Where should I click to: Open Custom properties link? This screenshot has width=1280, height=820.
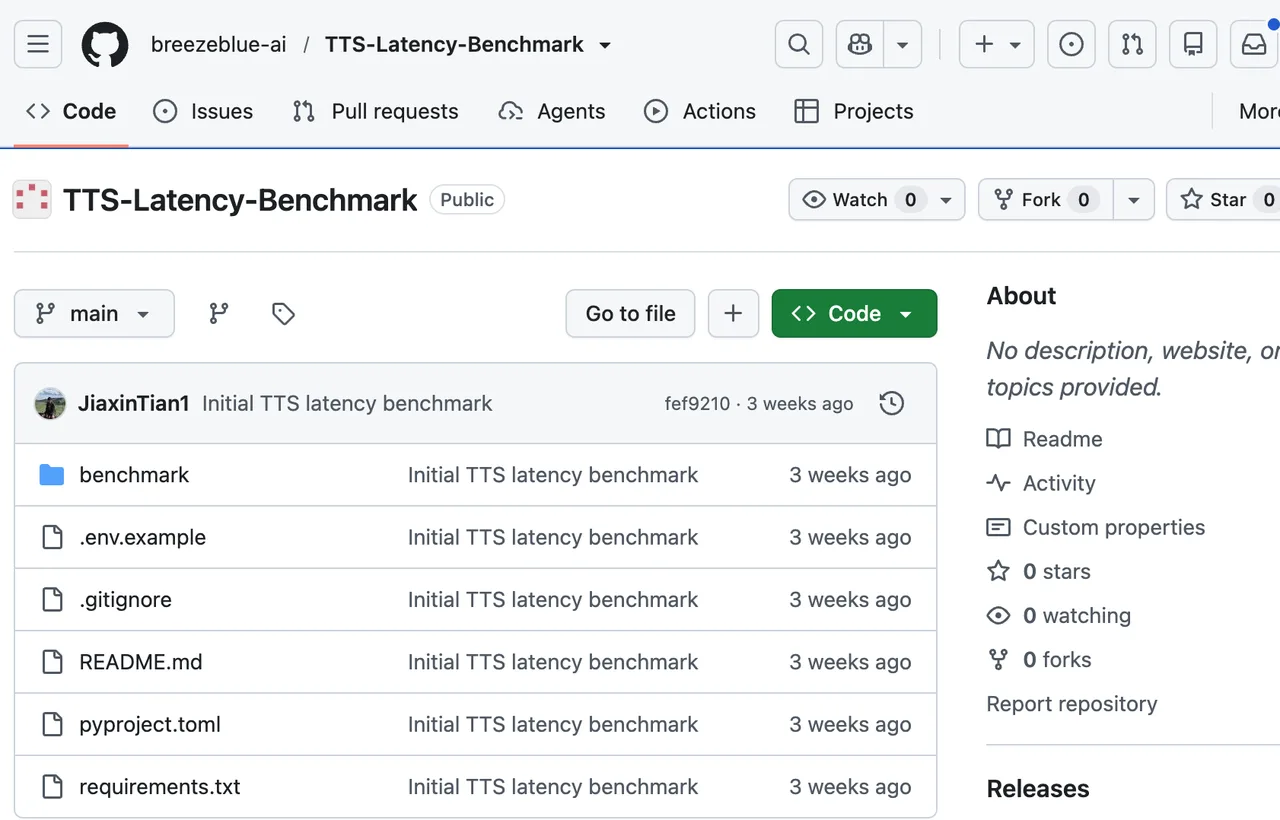coord(1097,527)
